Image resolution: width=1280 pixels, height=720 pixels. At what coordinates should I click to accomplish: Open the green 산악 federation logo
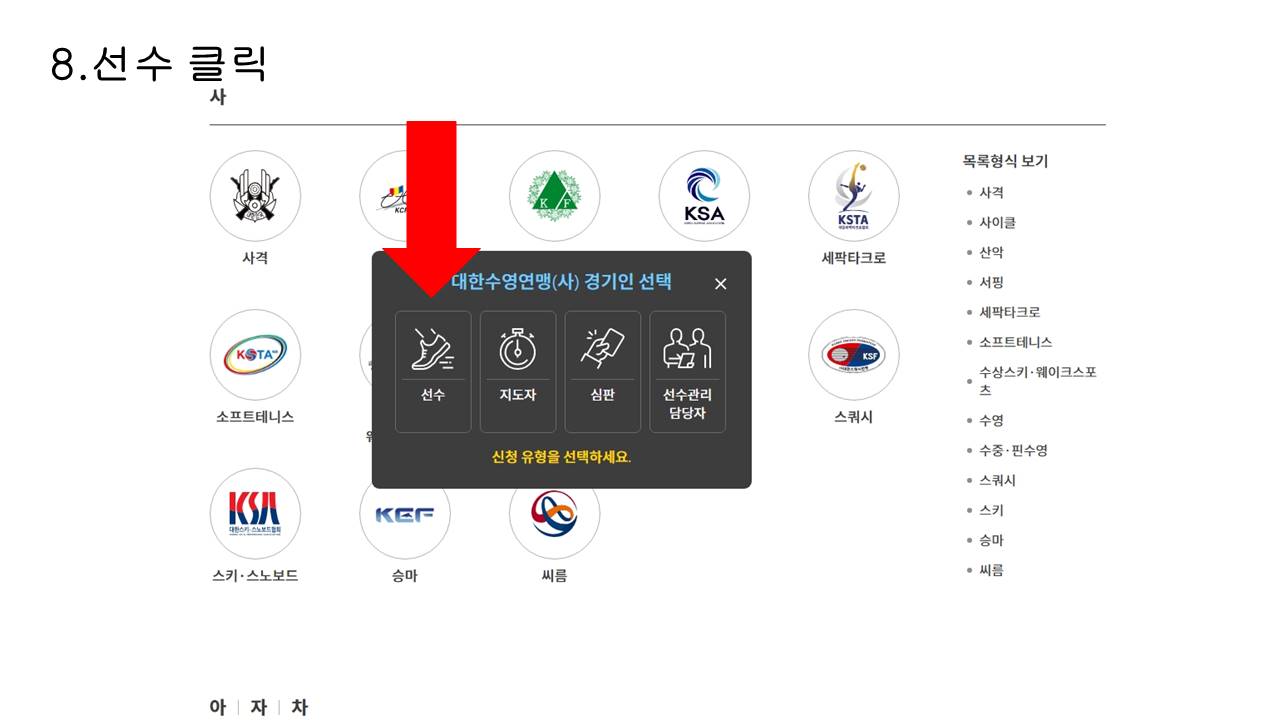(x=554, y=196)
